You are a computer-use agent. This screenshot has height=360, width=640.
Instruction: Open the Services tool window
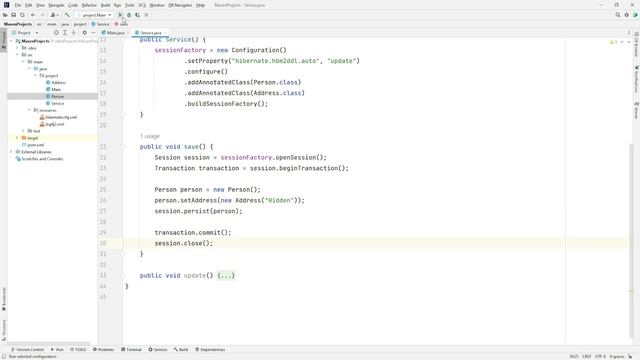pos(158,350)
